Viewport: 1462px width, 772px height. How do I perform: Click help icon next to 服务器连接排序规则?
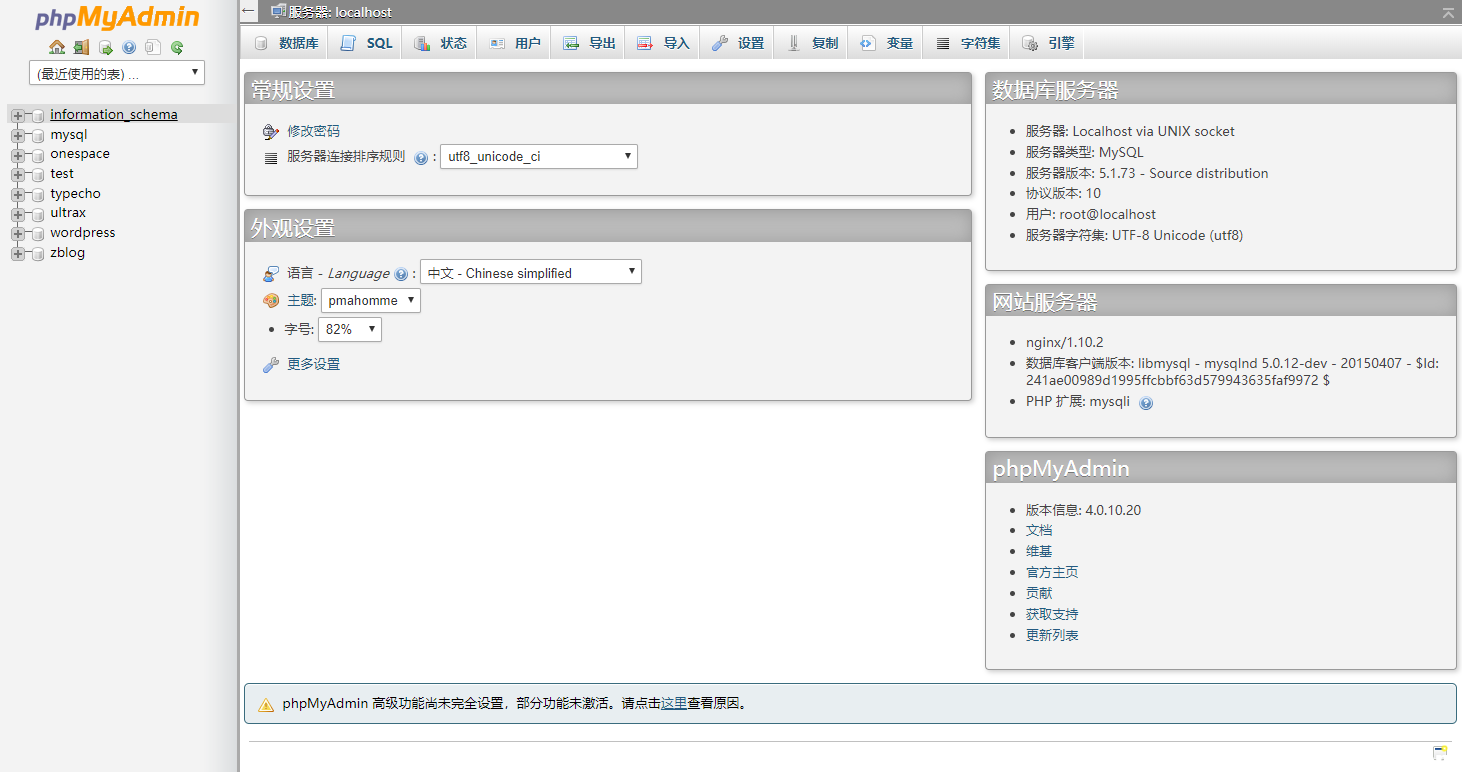click(421, 158)
